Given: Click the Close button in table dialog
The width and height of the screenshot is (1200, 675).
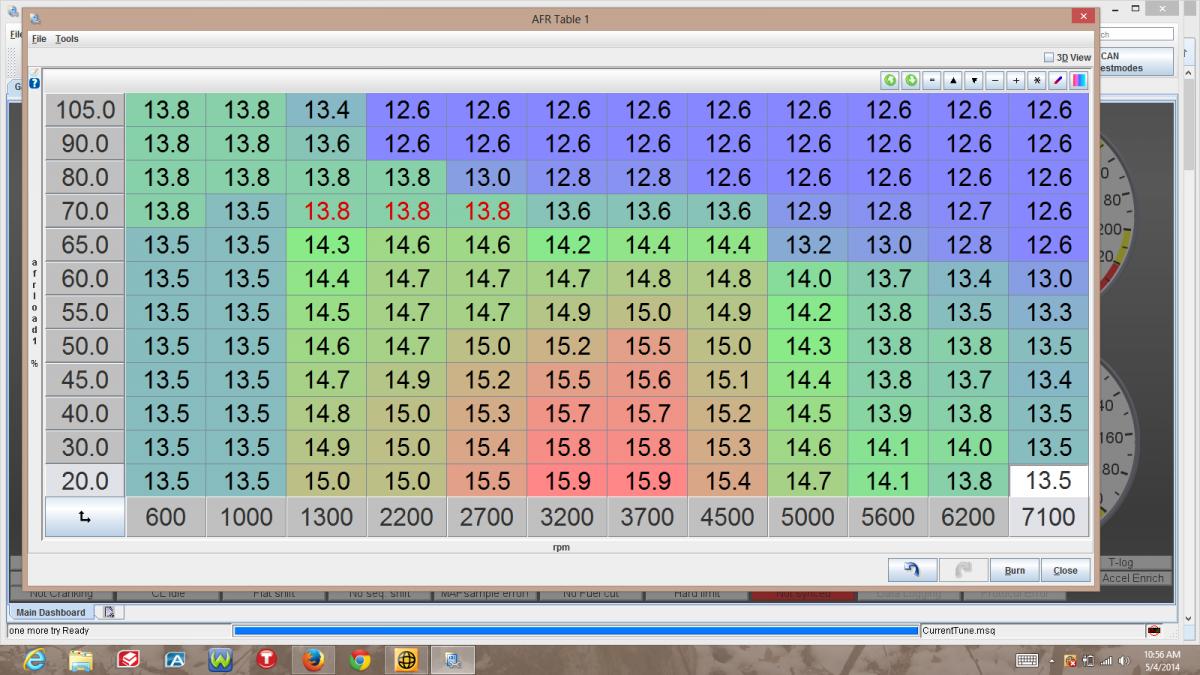Looking at the screenshot, I should (x=1065, y=570).
